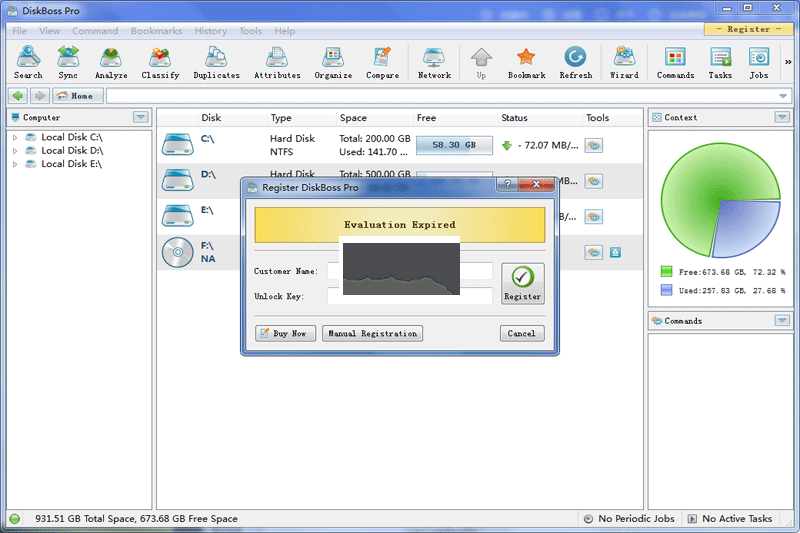The width and height of the screenshot is (800, 533).
Task: Click Buy Now button
Action: click(x=285, y=333)
